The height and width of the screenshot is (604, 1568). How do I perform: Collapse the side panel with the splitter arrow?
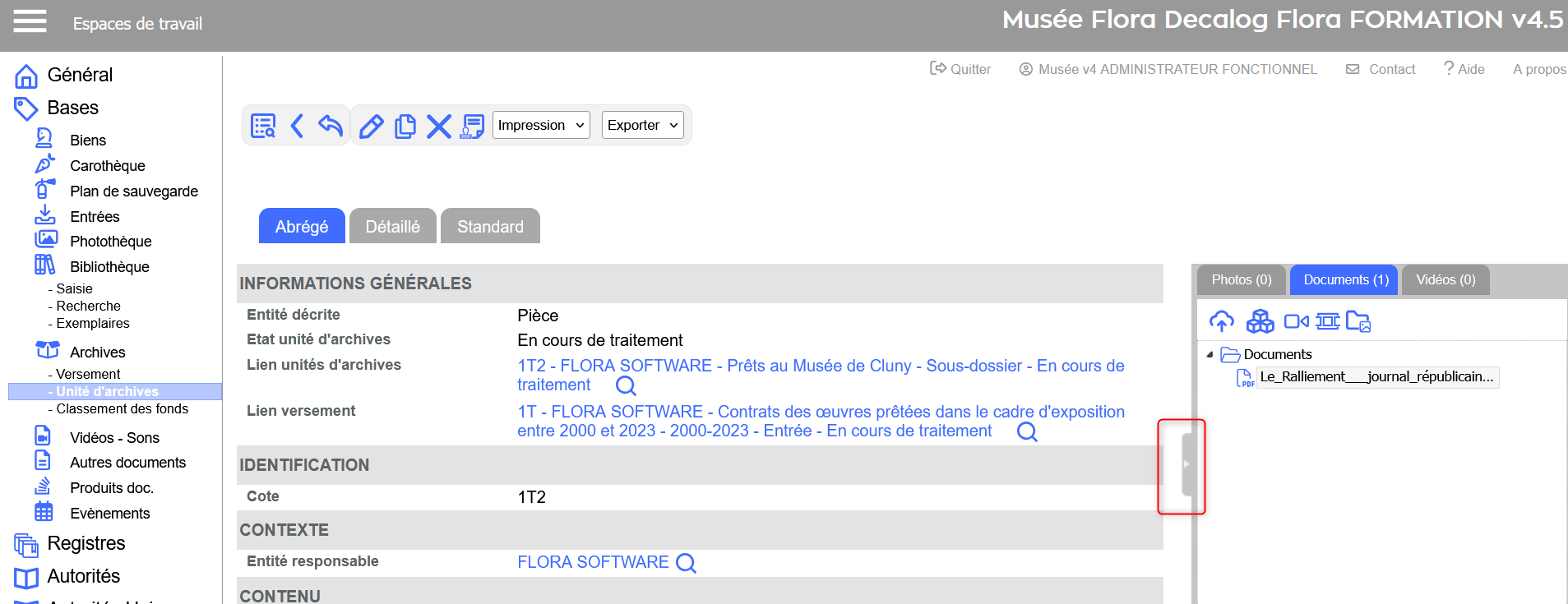pos(1186,464)
